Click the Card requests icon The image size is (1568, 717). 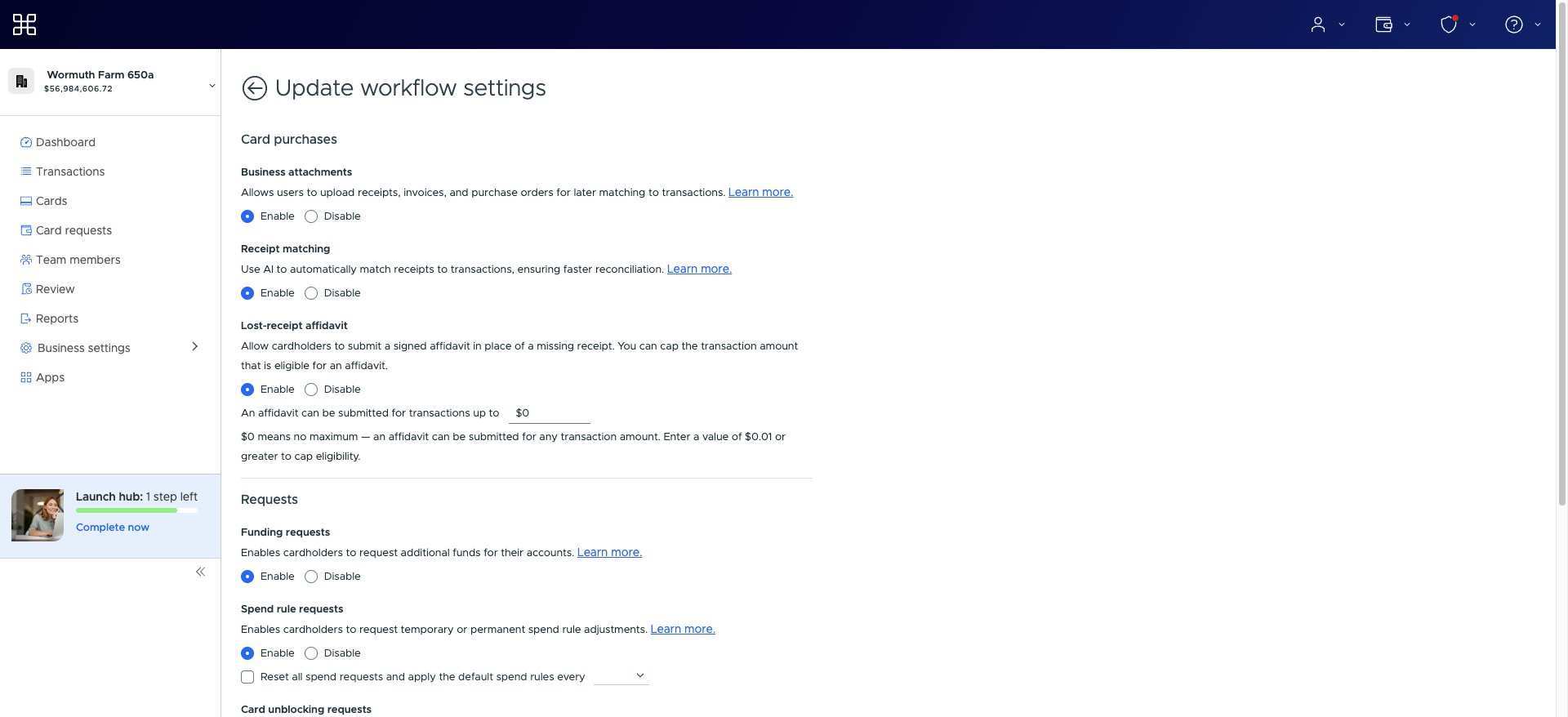[26, 230]
